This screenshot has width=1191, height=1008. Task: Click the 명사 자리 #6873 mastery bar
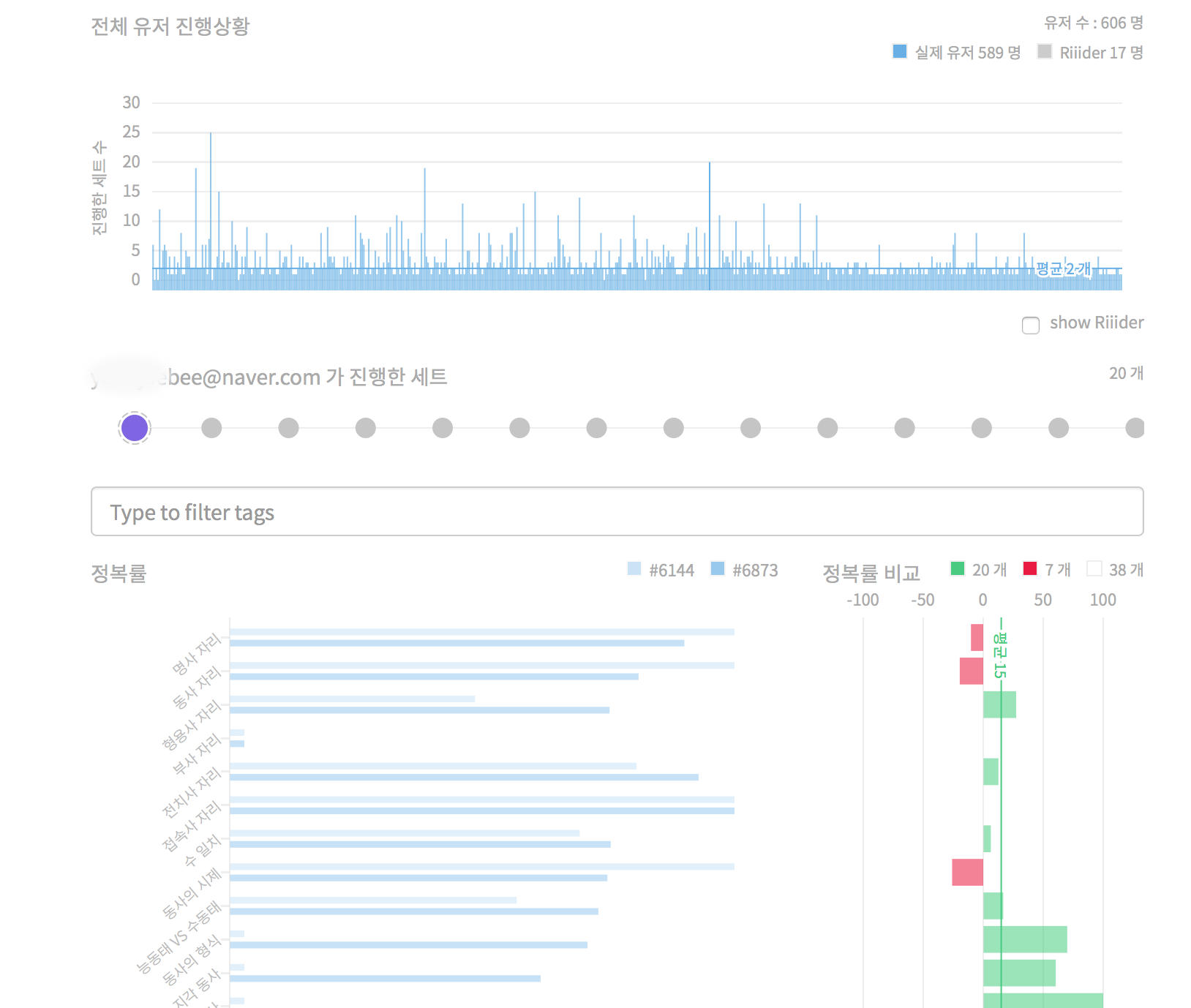457,643
